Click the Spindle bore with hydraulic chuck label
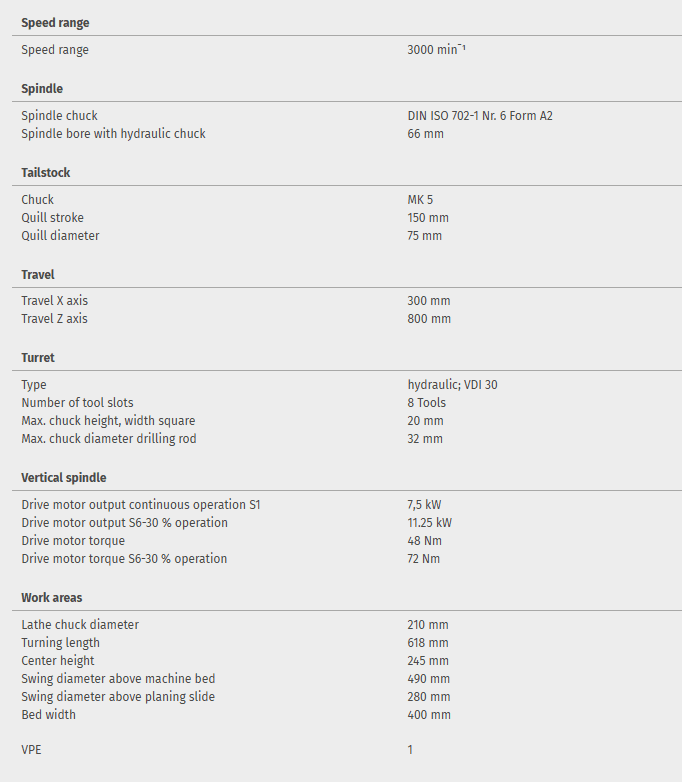This screenshot has height=782, width=682. pos(113,134)
